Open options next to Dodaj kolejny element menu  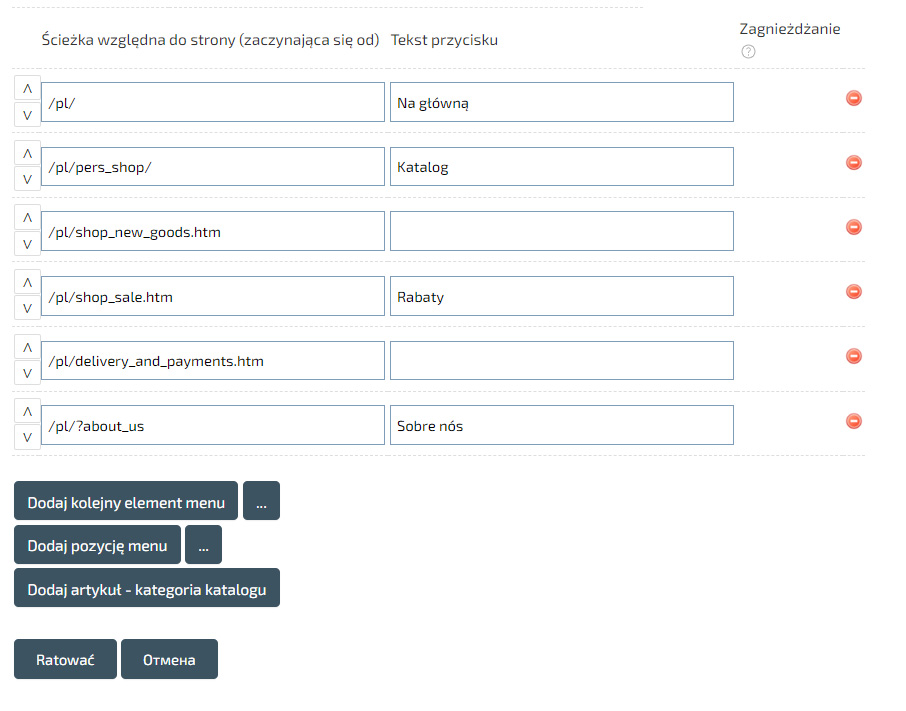click(x=261, y=501)
